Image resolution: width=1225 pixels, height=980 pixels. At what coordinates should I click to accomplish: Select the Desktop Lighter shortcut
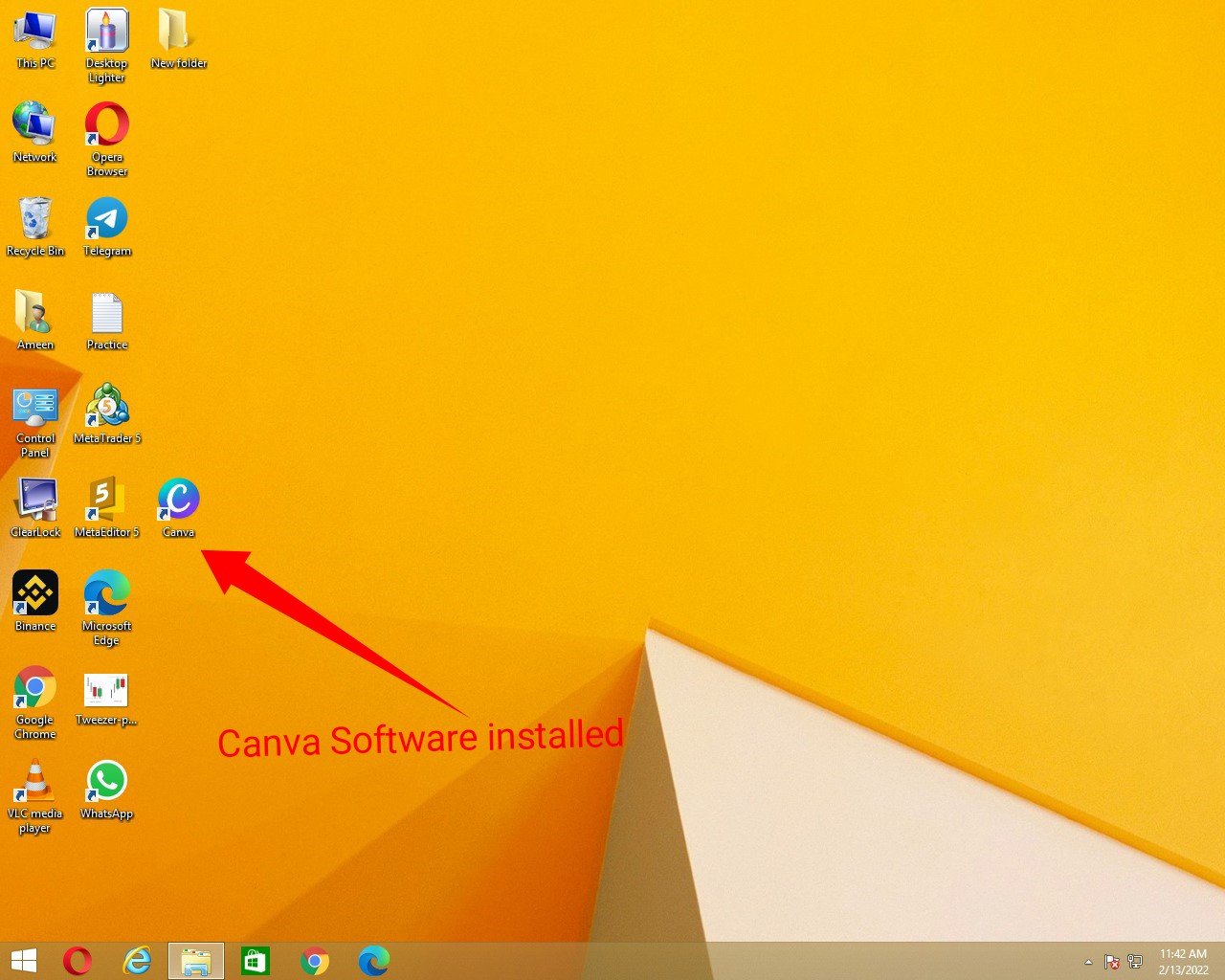106,45
